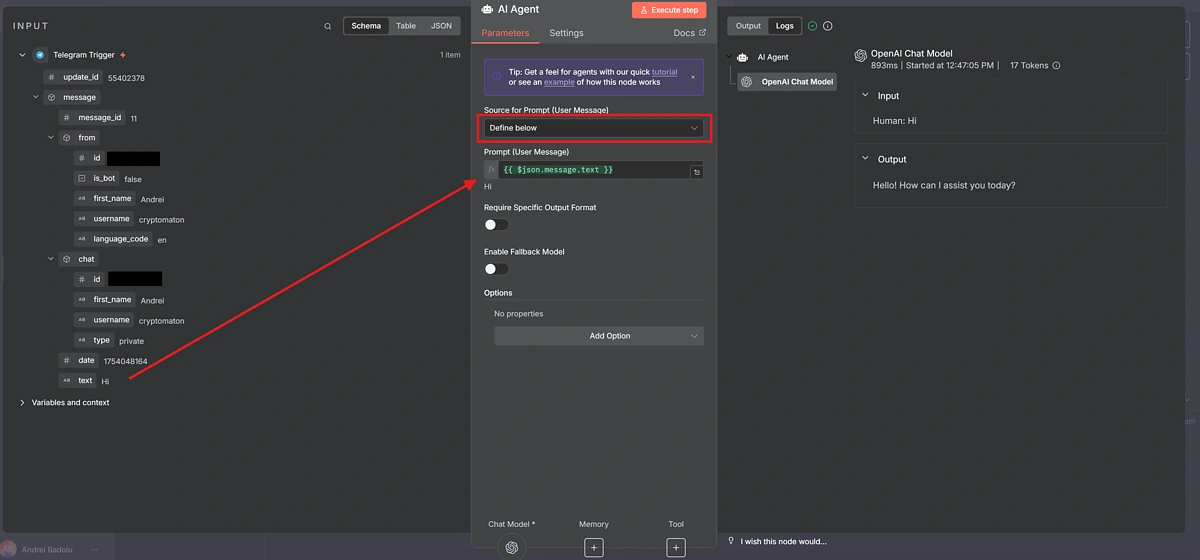Click the search icon in Input panel
1200x560 pixels.
(327, 26)
